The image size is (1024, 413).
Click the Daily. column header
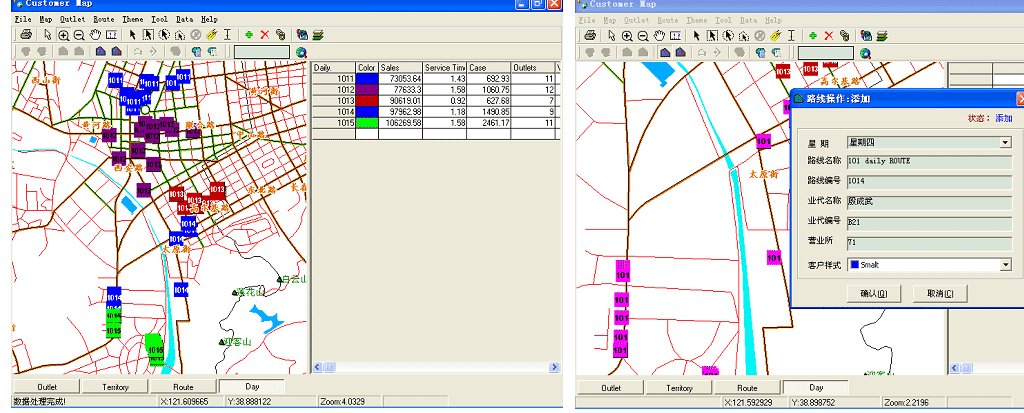pos(334,67)
